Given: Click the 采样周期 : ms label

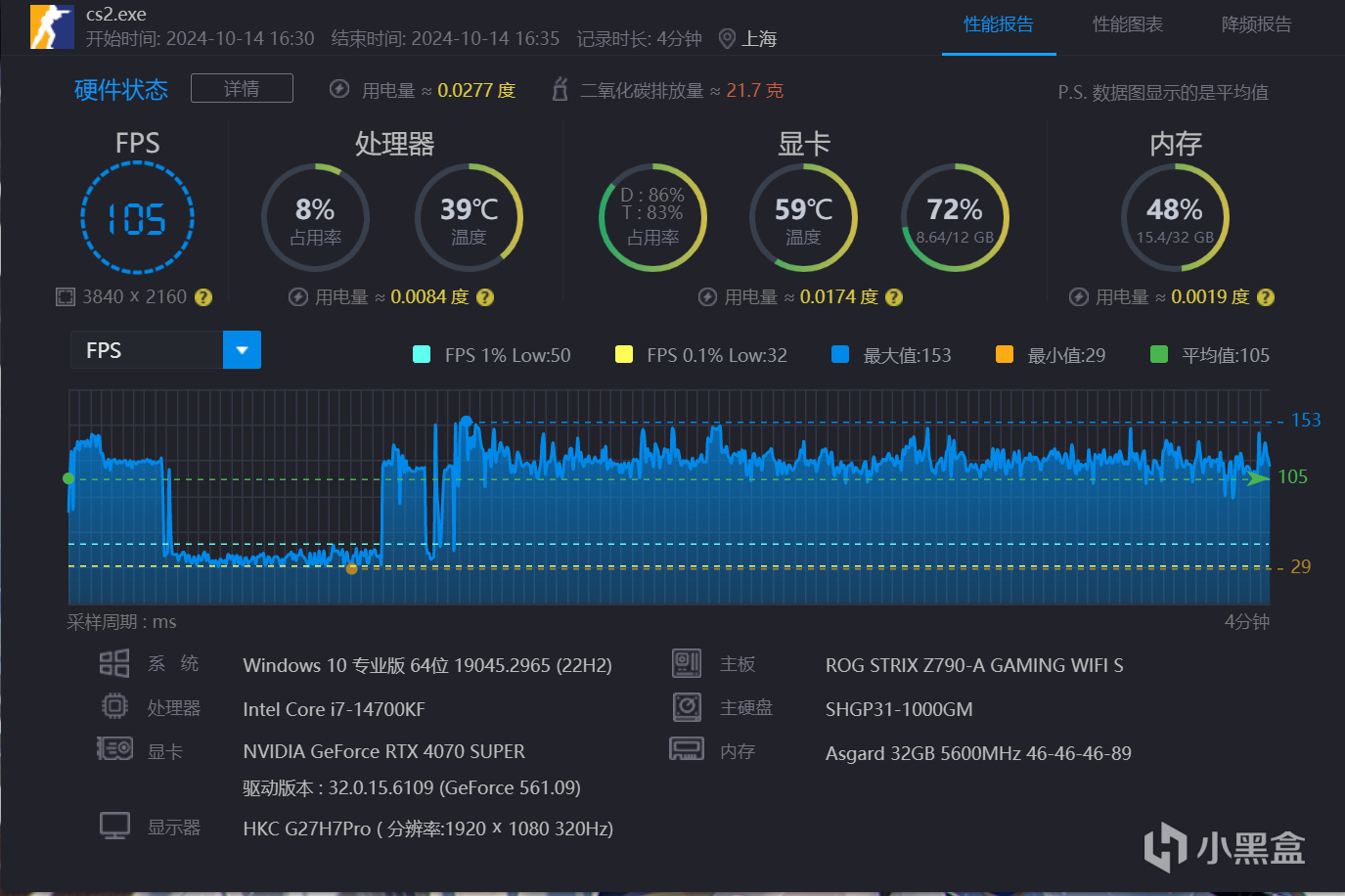Looking at the screenshot, I should pos(121,622).
